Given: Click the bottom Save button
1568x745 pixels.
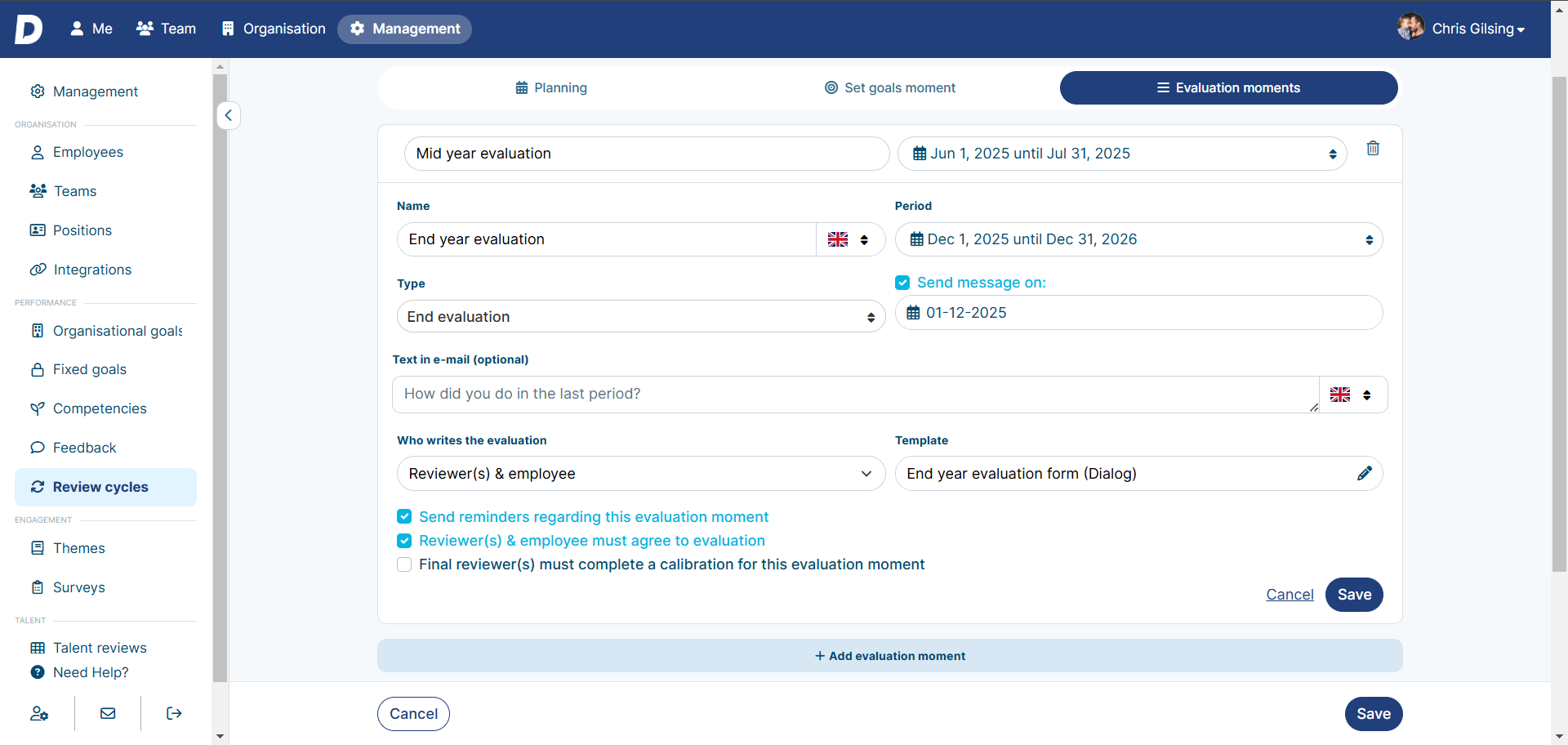Looking at the screenshot, I should click(x=1374, y=714).
